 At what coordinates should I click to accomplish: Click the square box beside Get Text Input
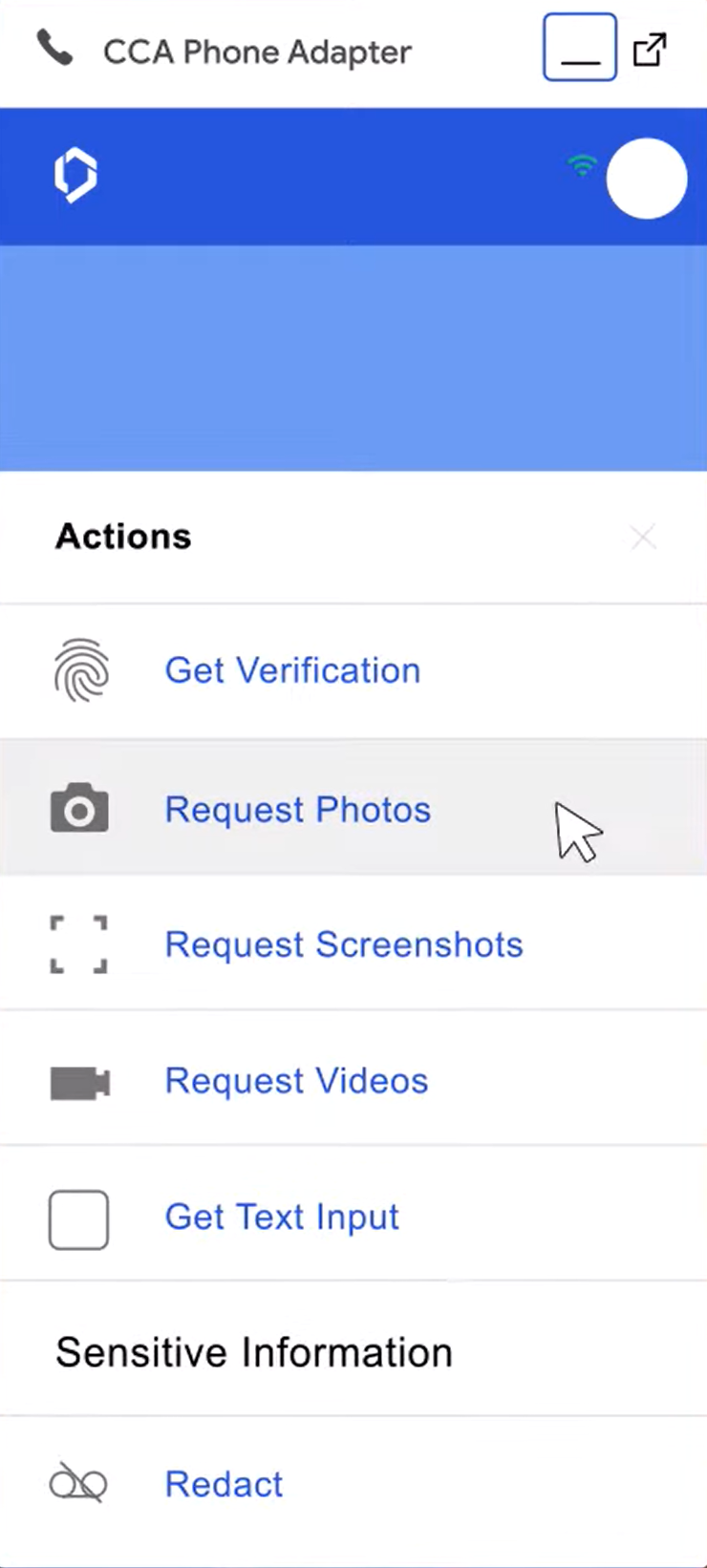(78, 1219)
